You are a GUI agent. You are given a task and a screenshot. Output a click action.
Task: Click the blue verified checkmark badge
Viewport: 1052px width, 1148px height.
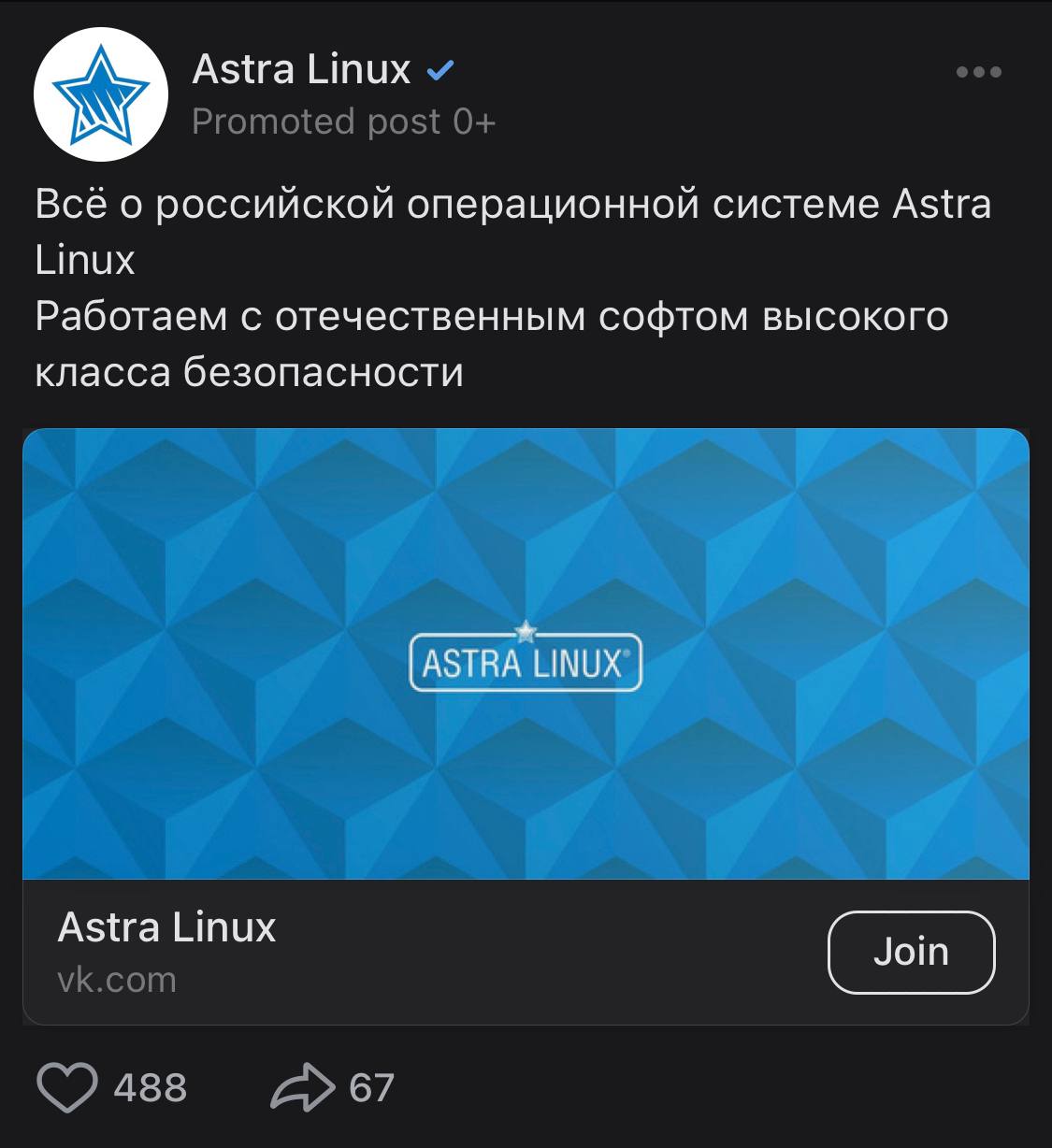tap(440, 70)
